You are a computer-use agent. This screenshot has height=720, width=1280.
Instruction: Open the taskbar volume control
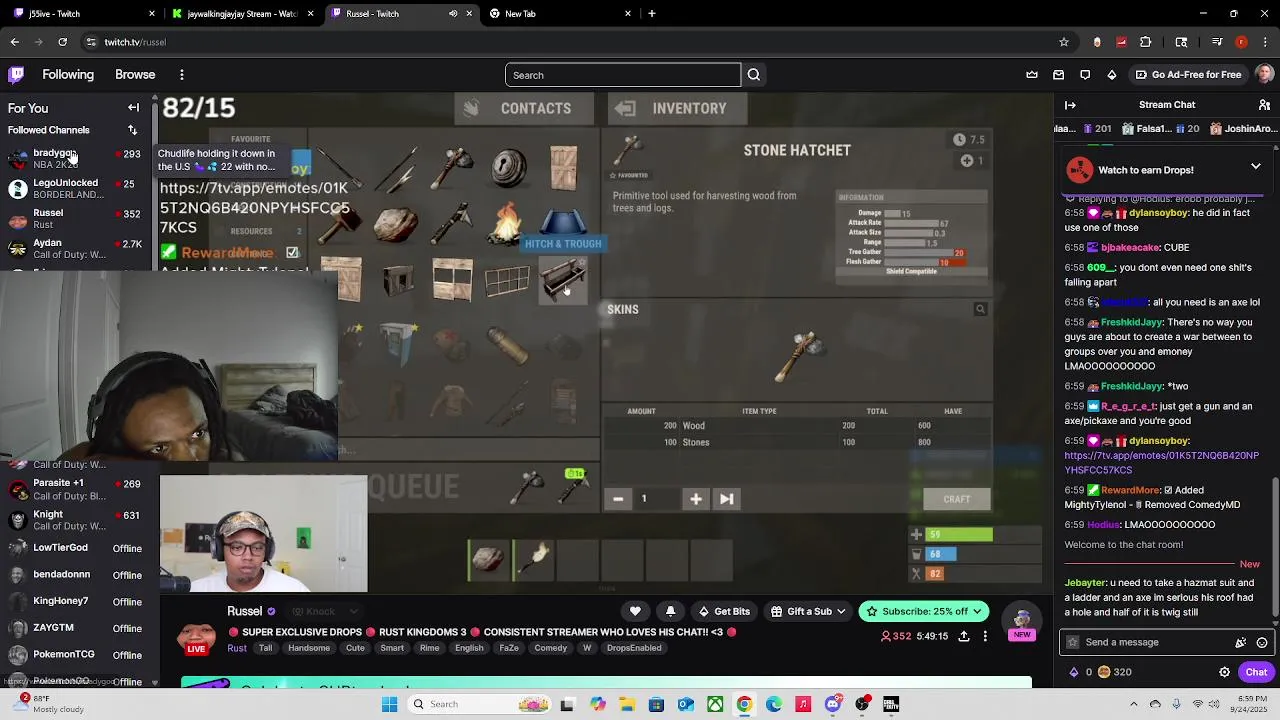coord(1216,704)
